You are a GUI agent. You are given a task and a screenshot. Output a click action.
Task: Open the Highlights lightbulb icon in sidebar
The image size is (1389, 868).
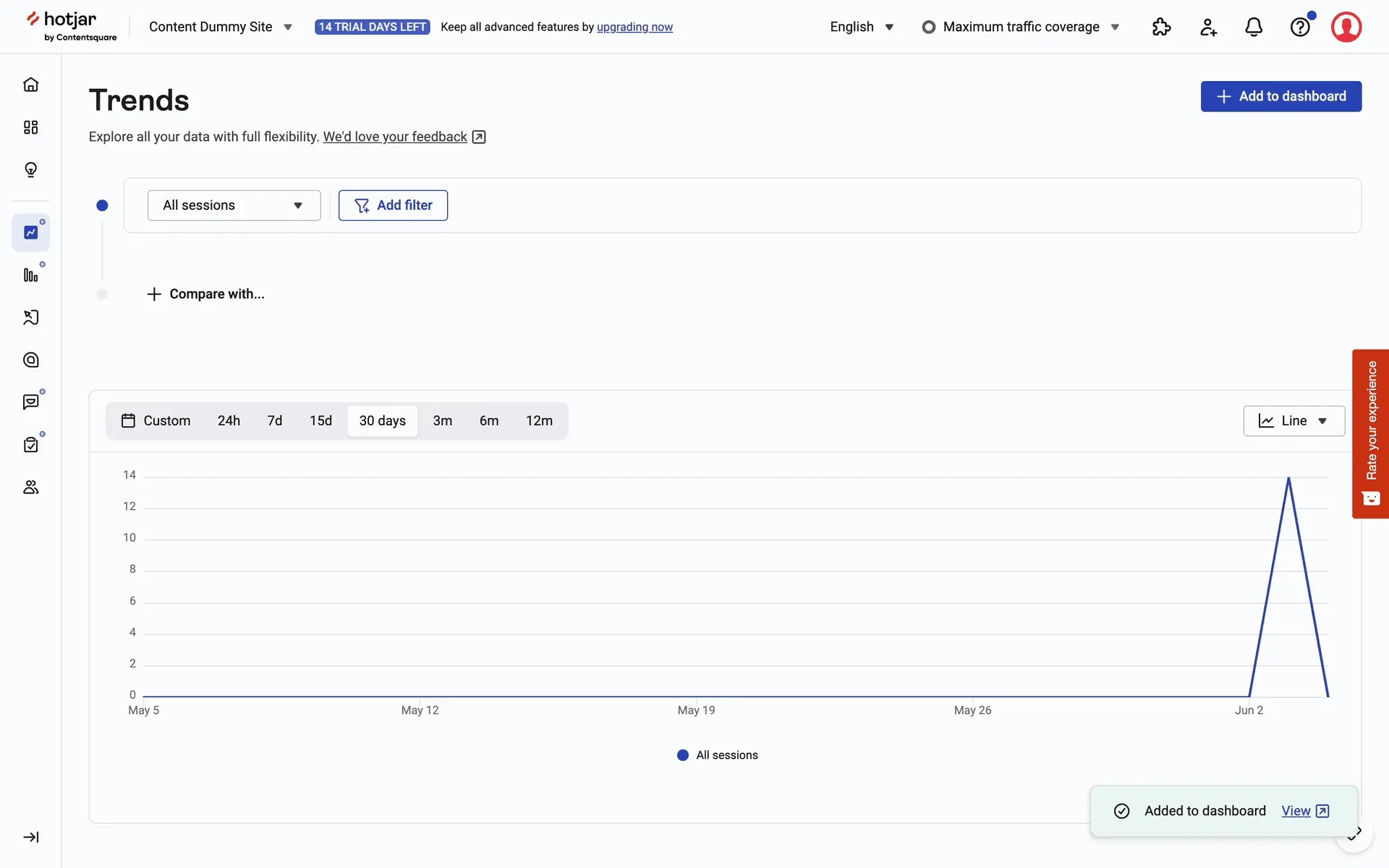[30, 170]
